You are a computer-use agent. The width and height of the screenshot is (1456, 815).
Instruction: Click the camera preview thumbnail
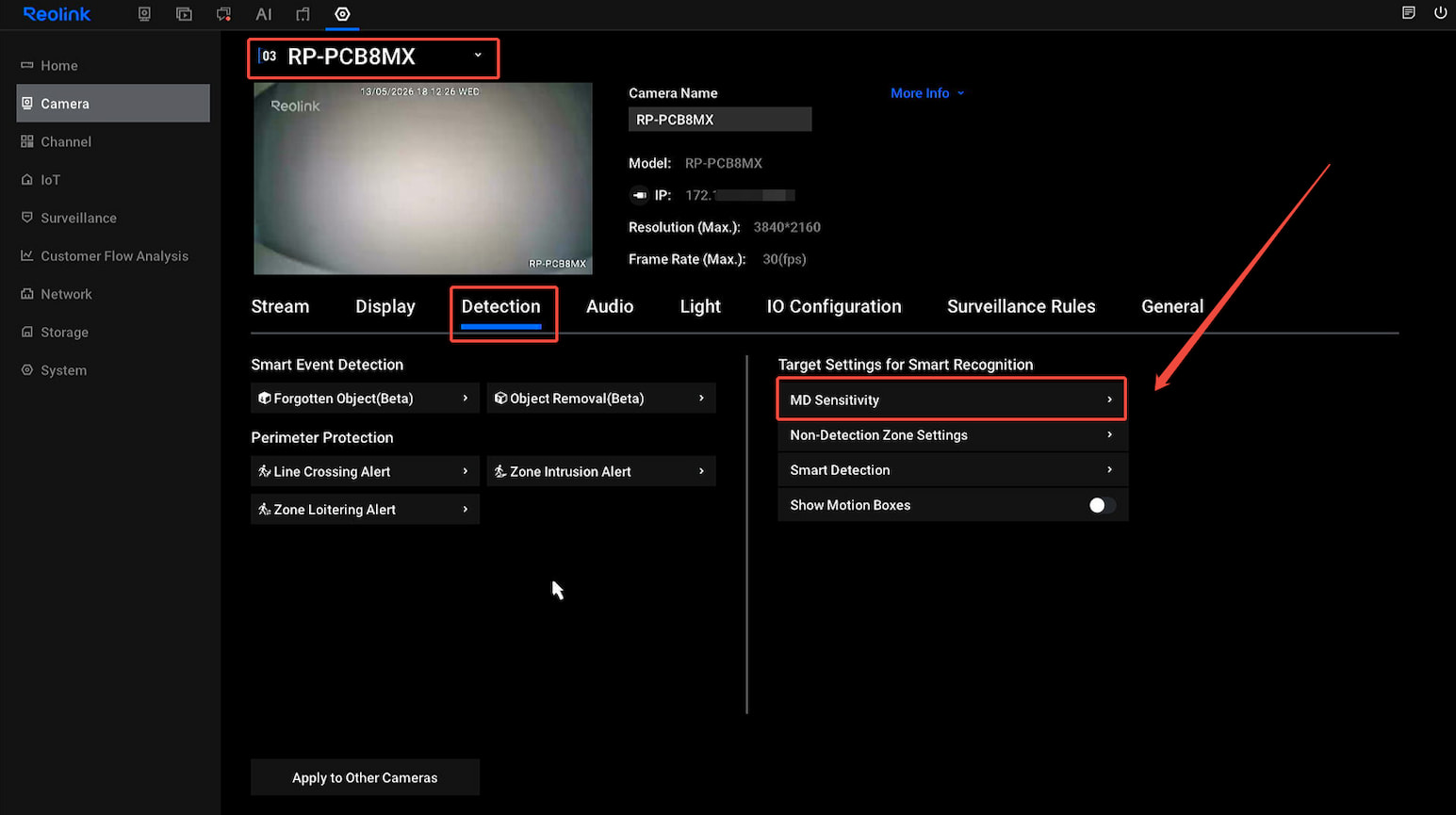423,178
